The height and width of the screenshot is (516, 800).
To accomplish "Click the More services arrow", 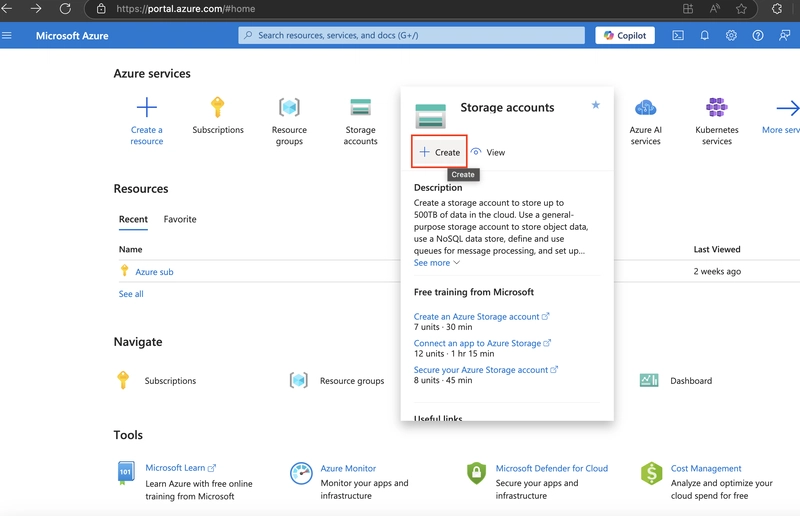I will click(x=787, y=108).
